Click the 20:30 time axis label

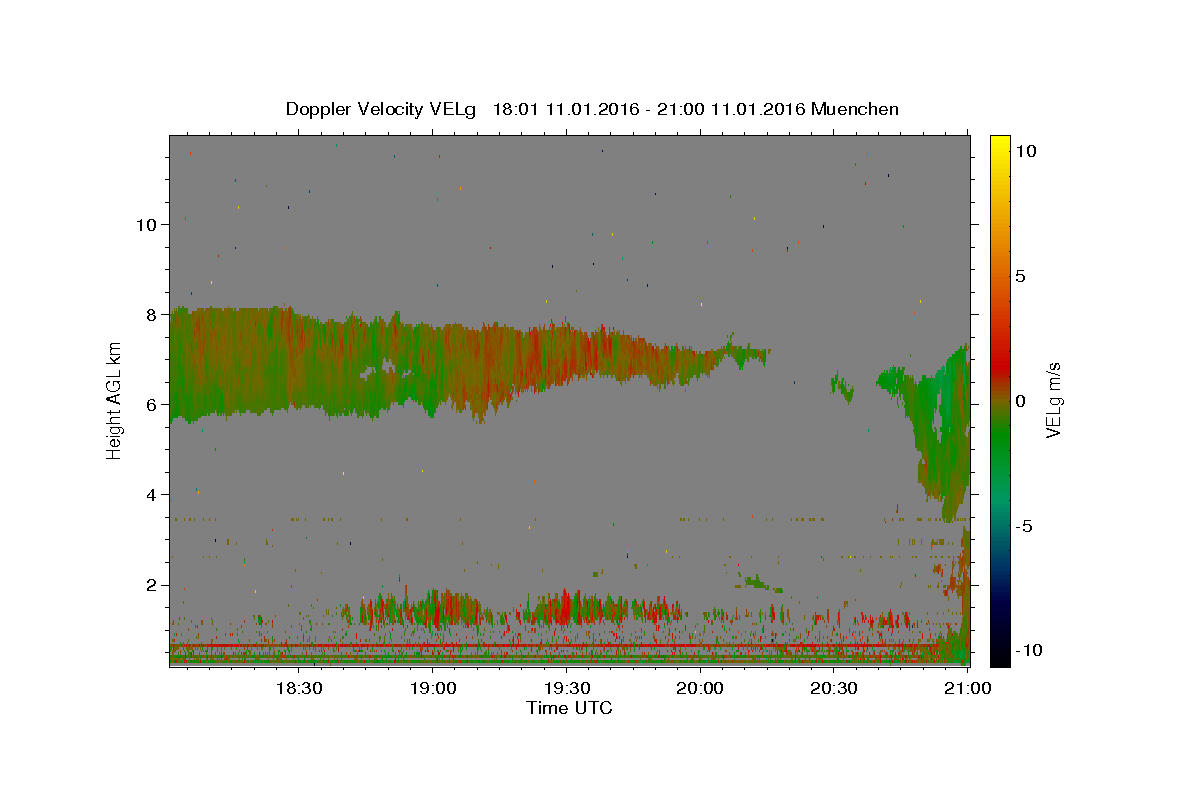[834, 688]
